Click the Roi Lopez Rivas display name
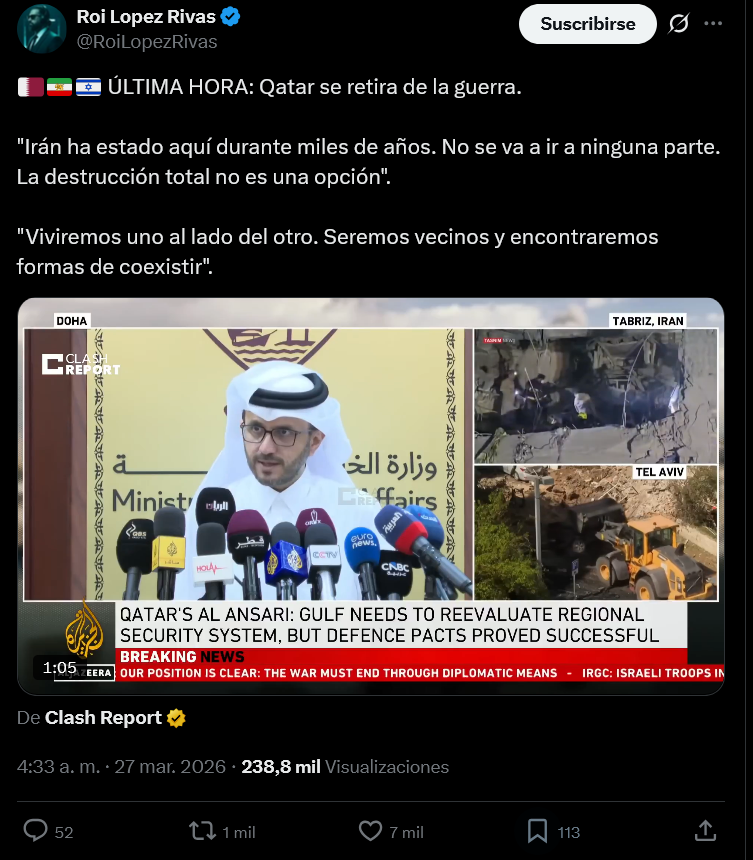This screenshot has height=860, width=753. pos(146,17)
